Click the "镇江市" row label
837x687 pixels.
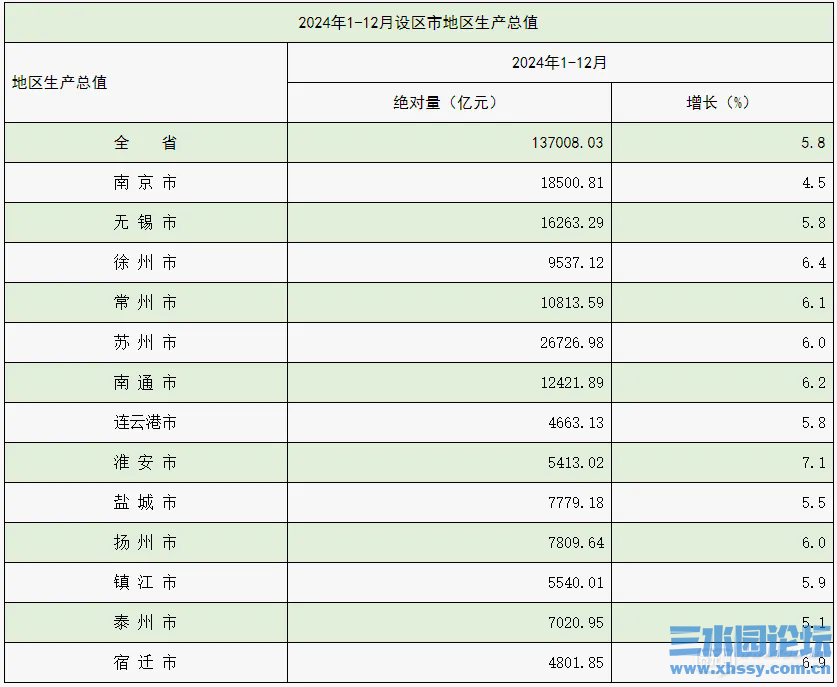tap(145, 583)
